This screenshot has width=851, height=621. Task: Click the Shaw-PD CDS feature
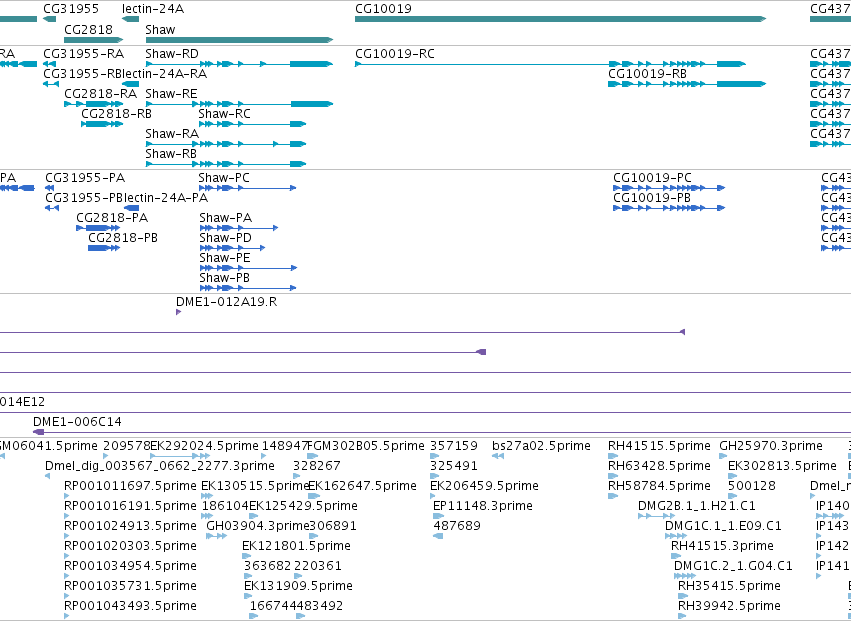232,248
